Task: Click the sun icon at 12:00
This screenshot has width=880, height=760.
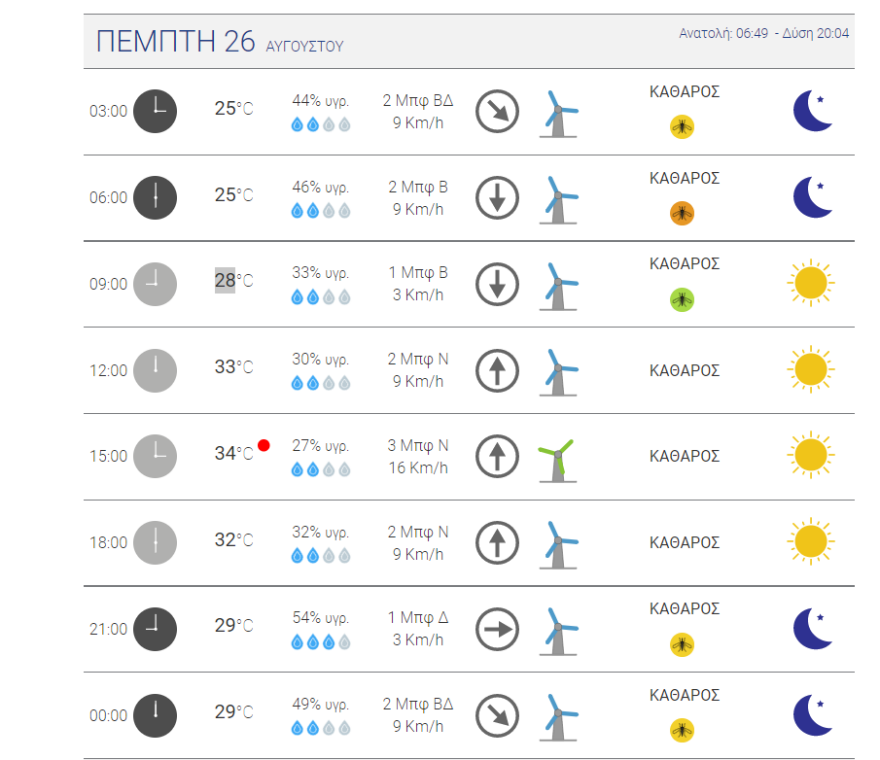Action: 810,370
